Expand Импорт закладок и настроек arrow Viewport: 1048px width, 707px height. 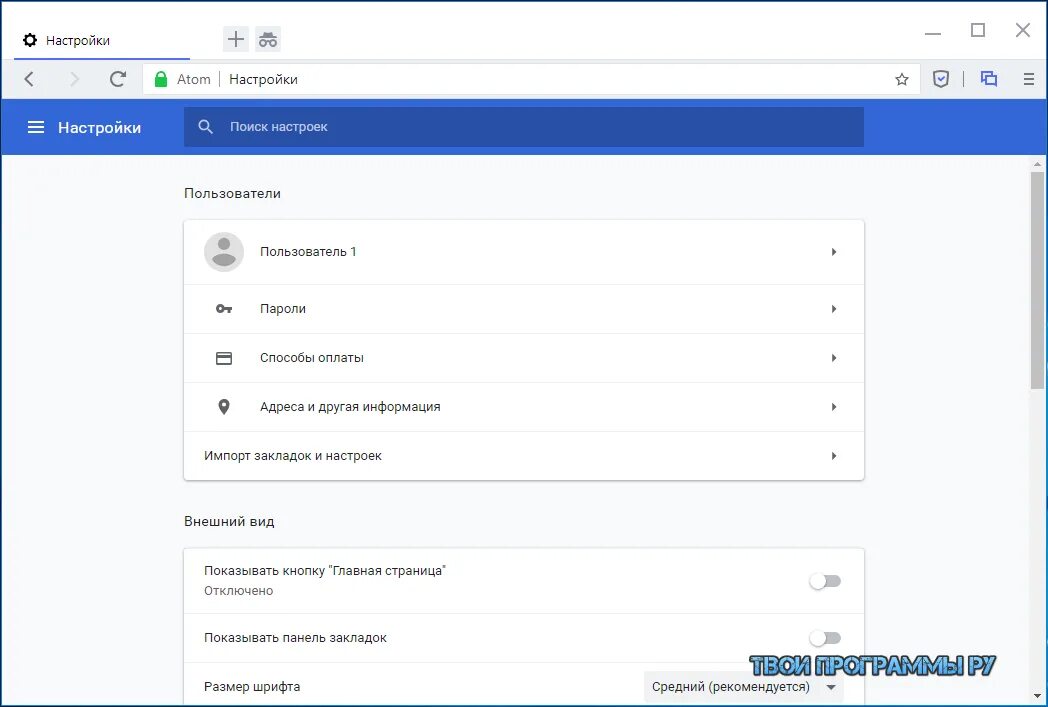(833, 456)
